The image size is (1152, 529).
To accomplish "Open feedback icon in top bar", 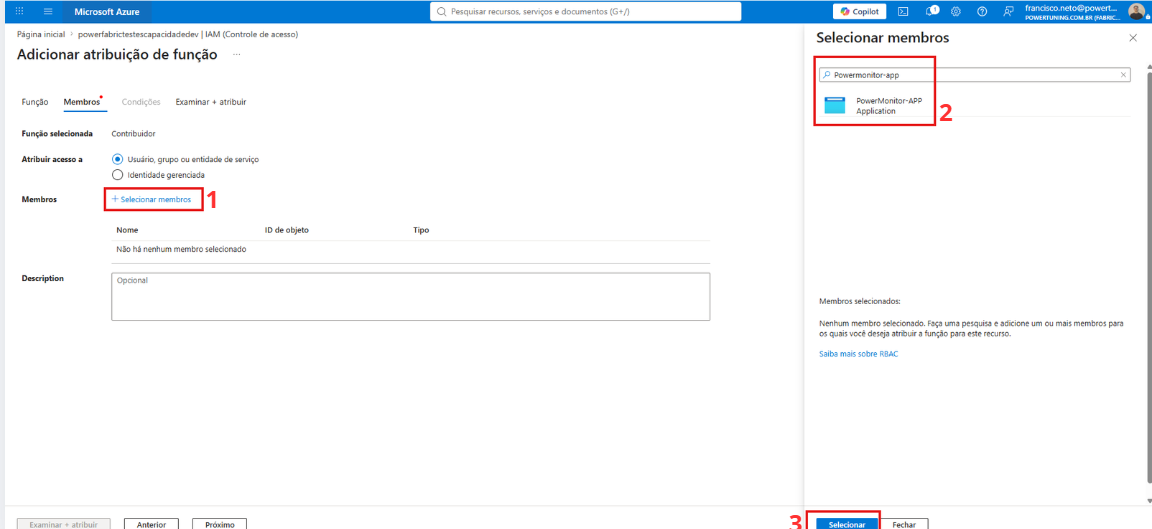I will click(1008, 12).
